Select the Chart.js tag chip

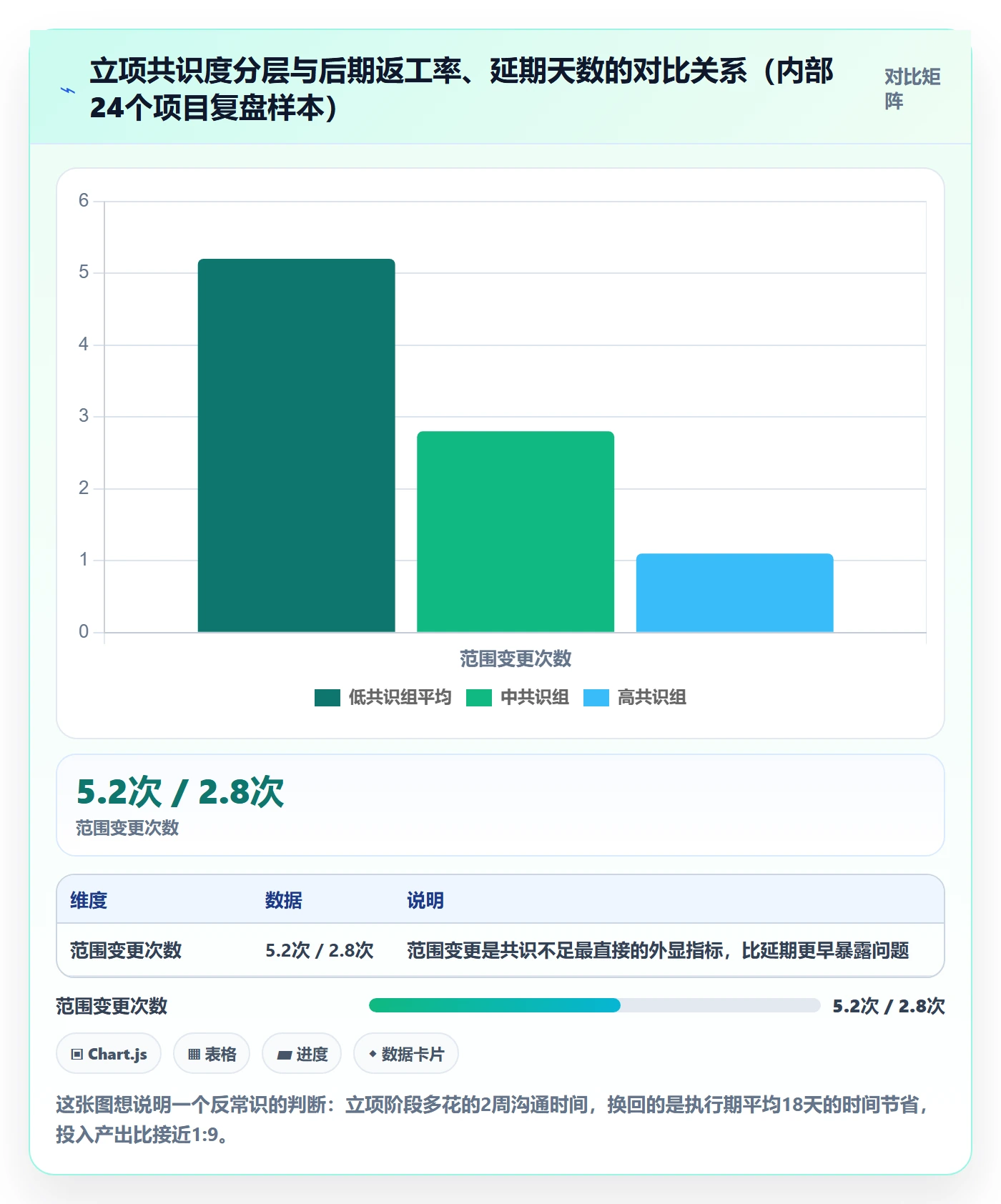pos(109,1054)
